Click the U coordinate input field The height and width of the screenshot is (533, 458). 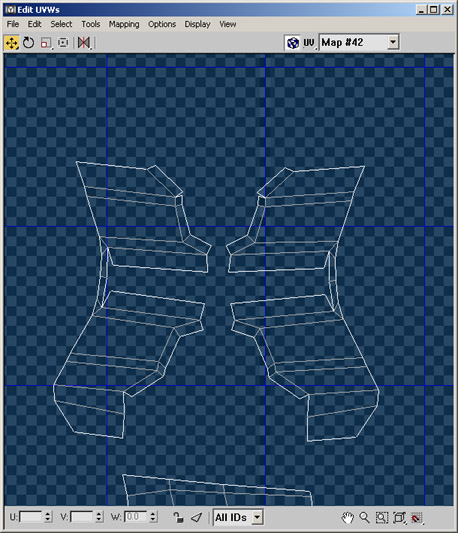point(31,517)
